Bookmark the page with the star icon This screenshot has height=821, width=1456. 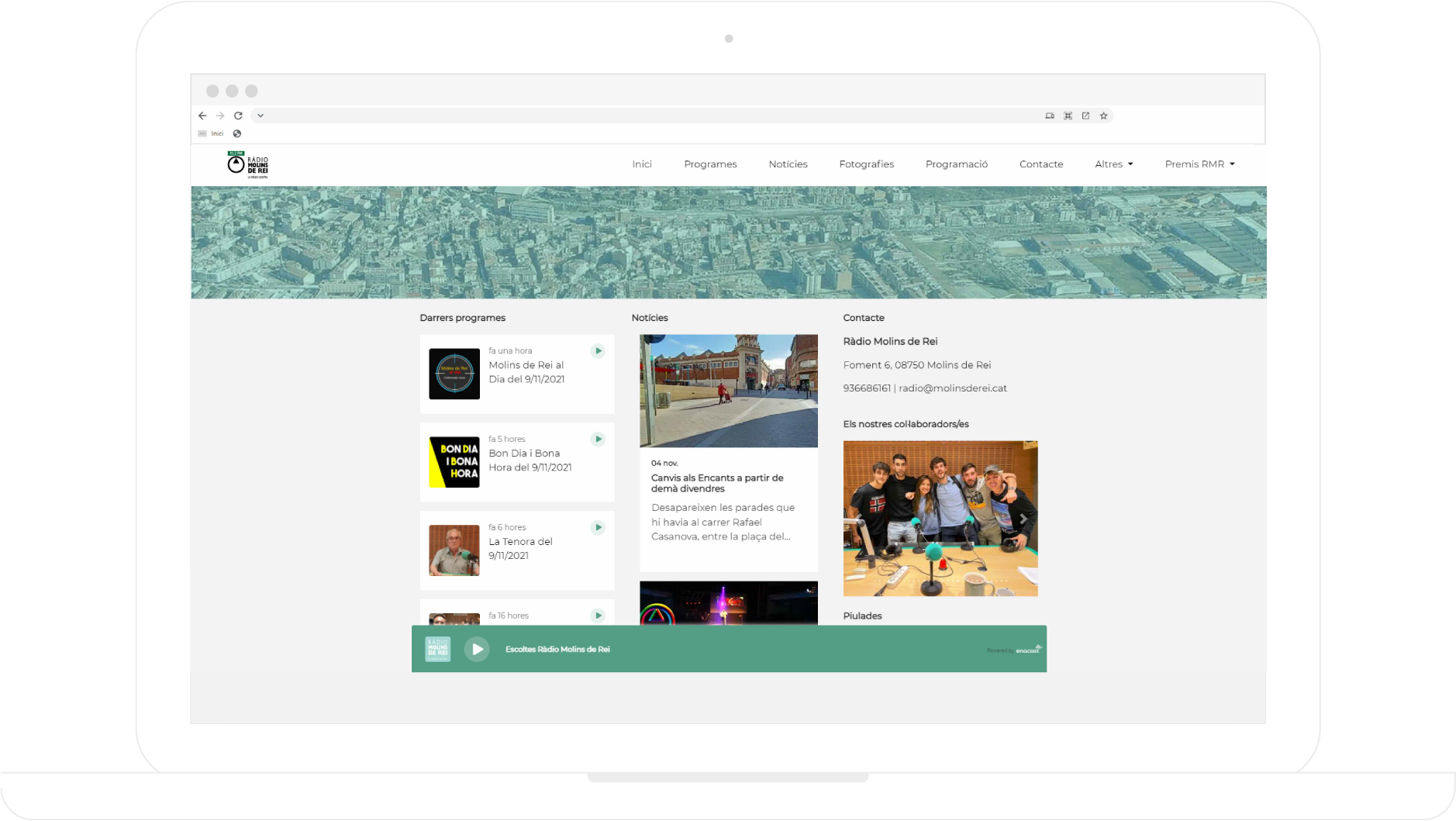pyautogui.click(x=1104, y=115)
